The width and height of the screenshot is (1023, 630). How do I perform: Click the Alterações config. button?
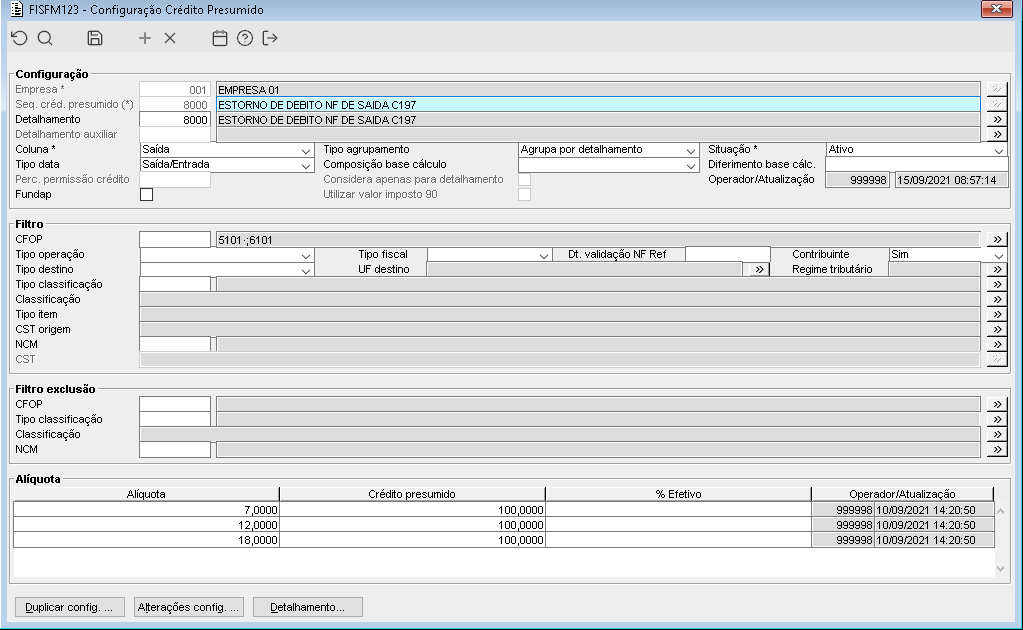pyautogui.click(x=189, y=607)
